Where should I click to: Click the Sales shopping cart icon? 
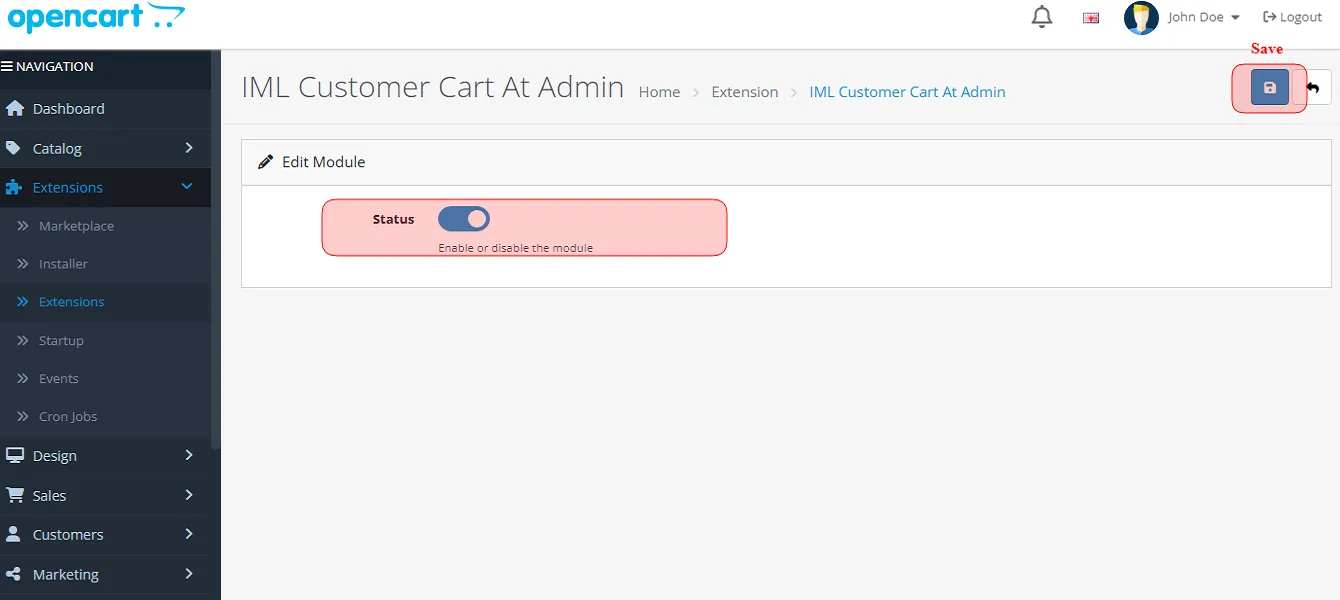[x=14, y=495]
